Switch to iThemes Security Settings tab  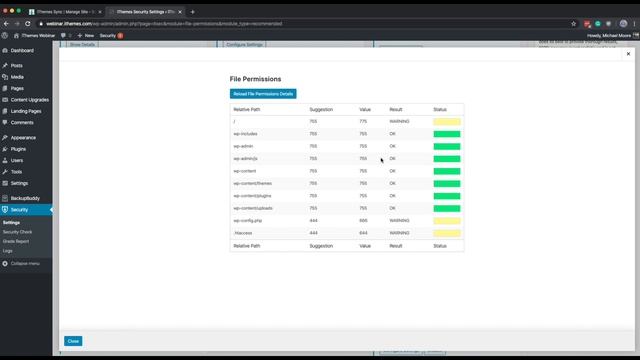tap(145, 12)
